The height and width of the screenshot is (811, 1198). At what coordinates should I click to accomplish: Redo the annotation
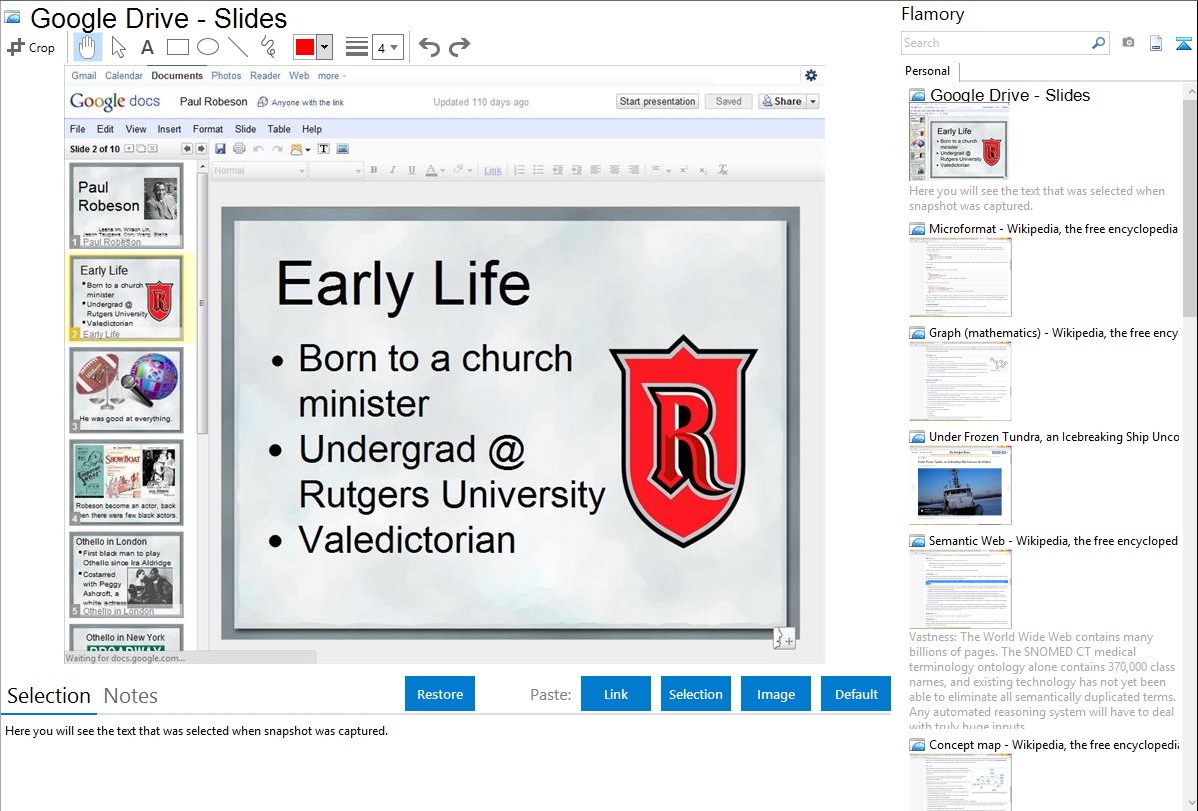coord(459,48)
